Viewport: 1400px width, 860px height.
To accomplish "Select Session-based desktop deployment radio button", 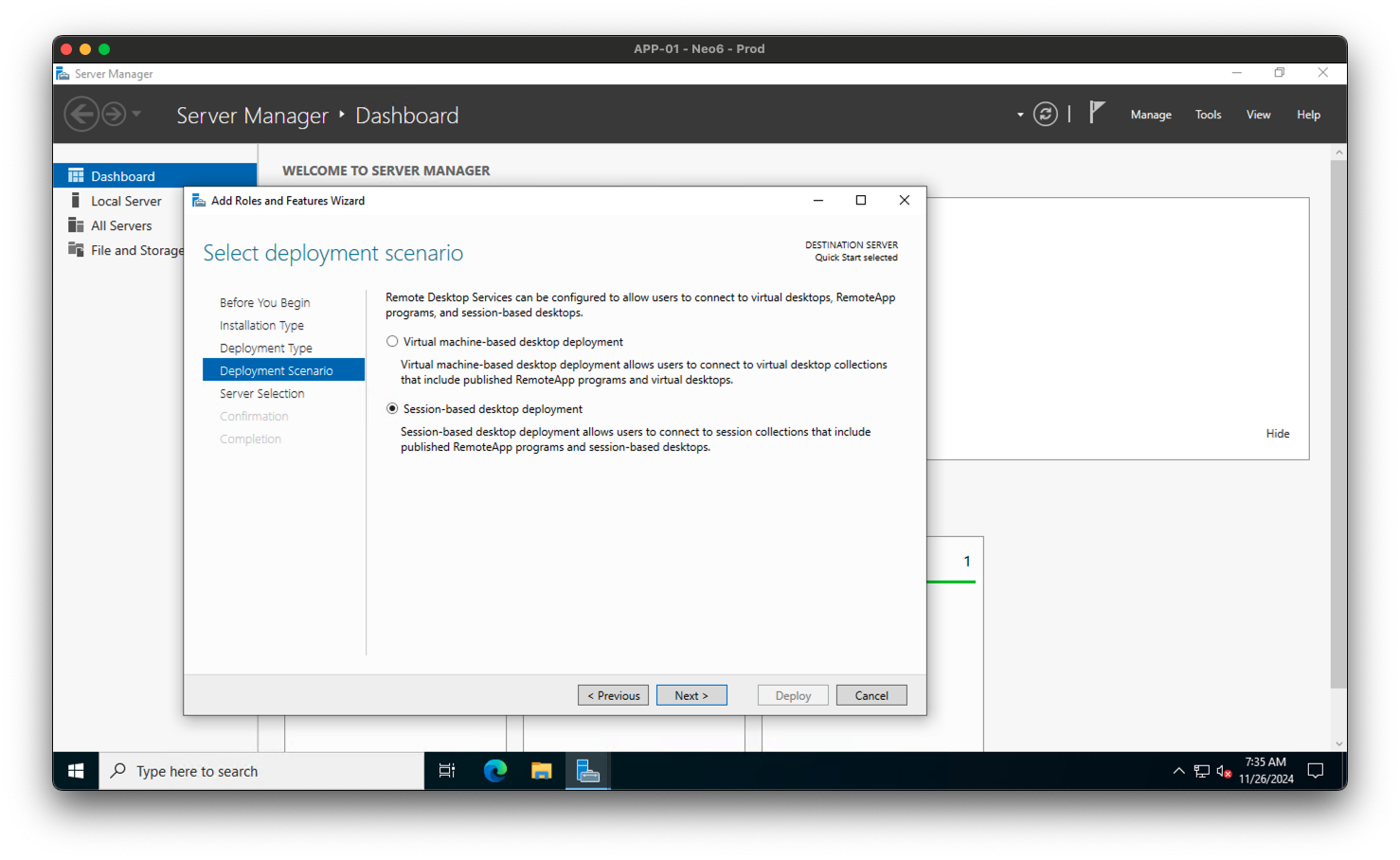I will (x=392, y=409).
